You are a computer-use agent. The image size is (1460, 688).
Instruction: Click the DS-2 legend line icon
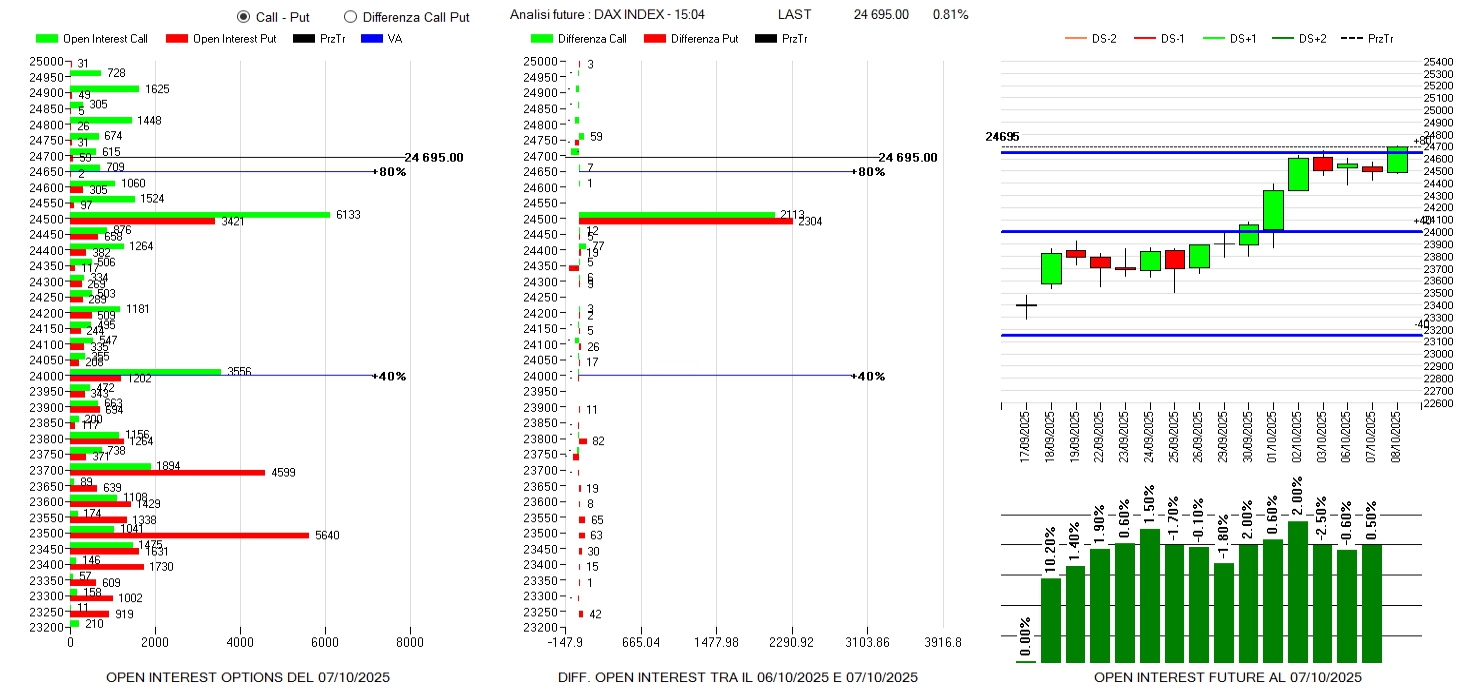(x=1076, y=39)
